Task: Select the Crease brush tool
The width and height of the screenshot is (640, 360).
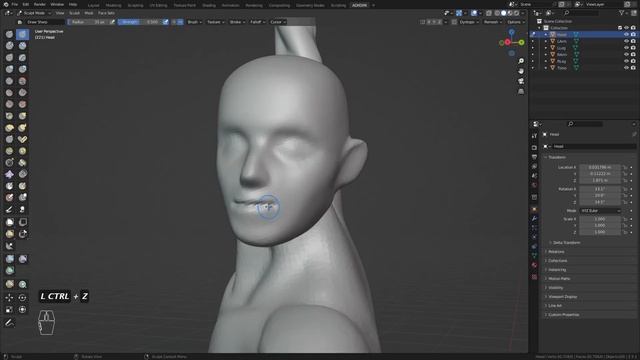Action: tap(9, 81)
